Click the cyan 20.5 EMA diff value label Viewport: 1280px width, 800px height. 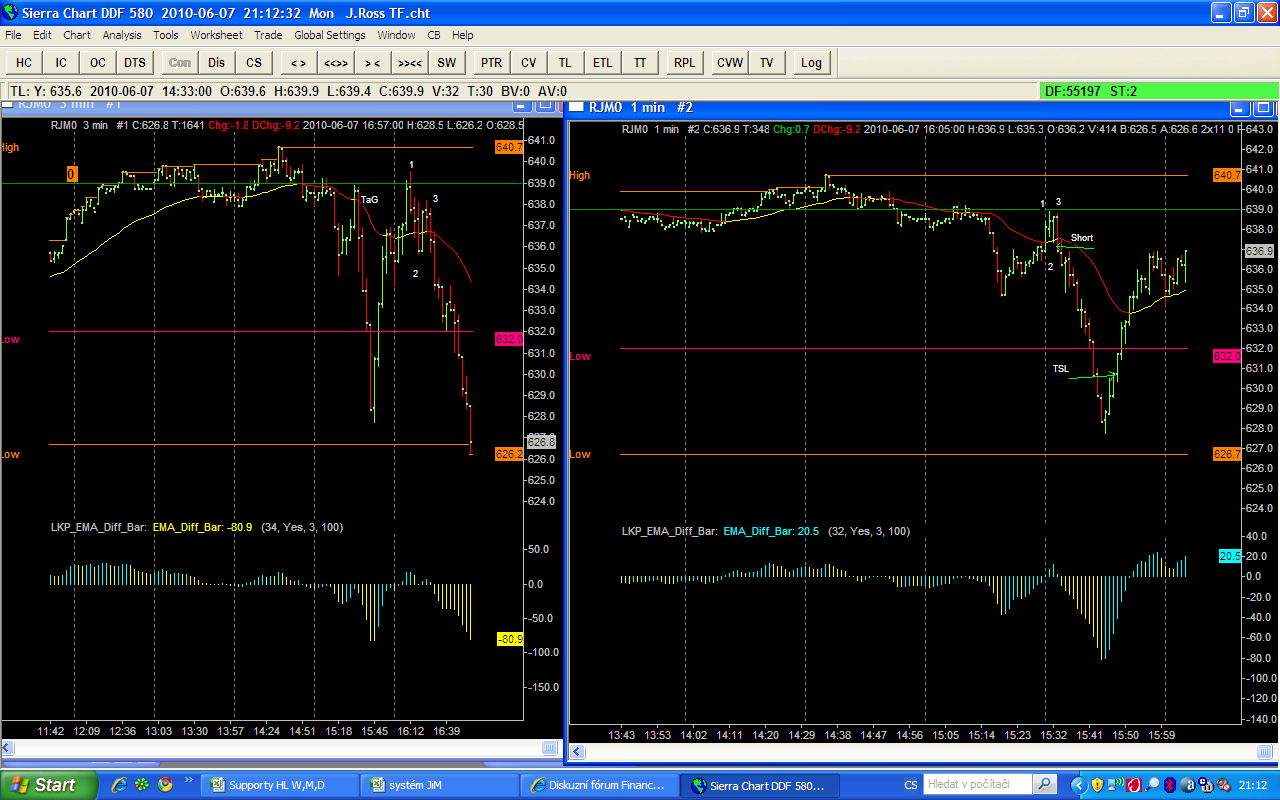(1230, 555)
